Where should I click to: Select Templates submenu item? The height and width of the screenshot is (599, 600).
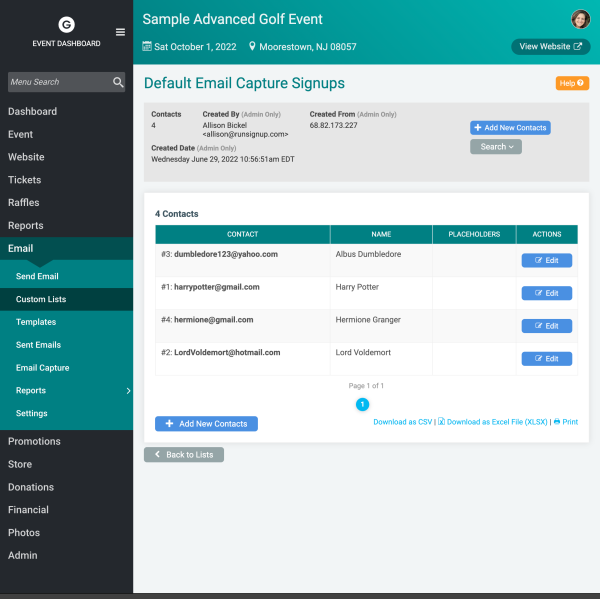[66, 322]
